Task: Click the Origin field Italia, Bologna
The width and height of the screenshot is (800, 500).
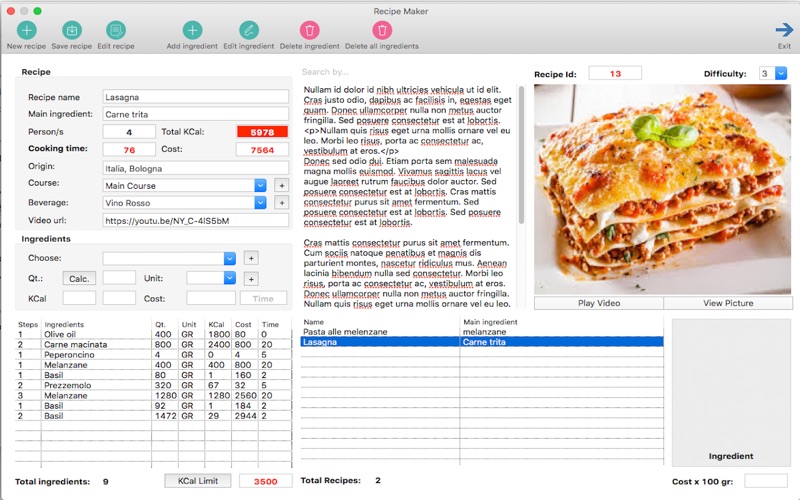Action: tap(195, 168)
